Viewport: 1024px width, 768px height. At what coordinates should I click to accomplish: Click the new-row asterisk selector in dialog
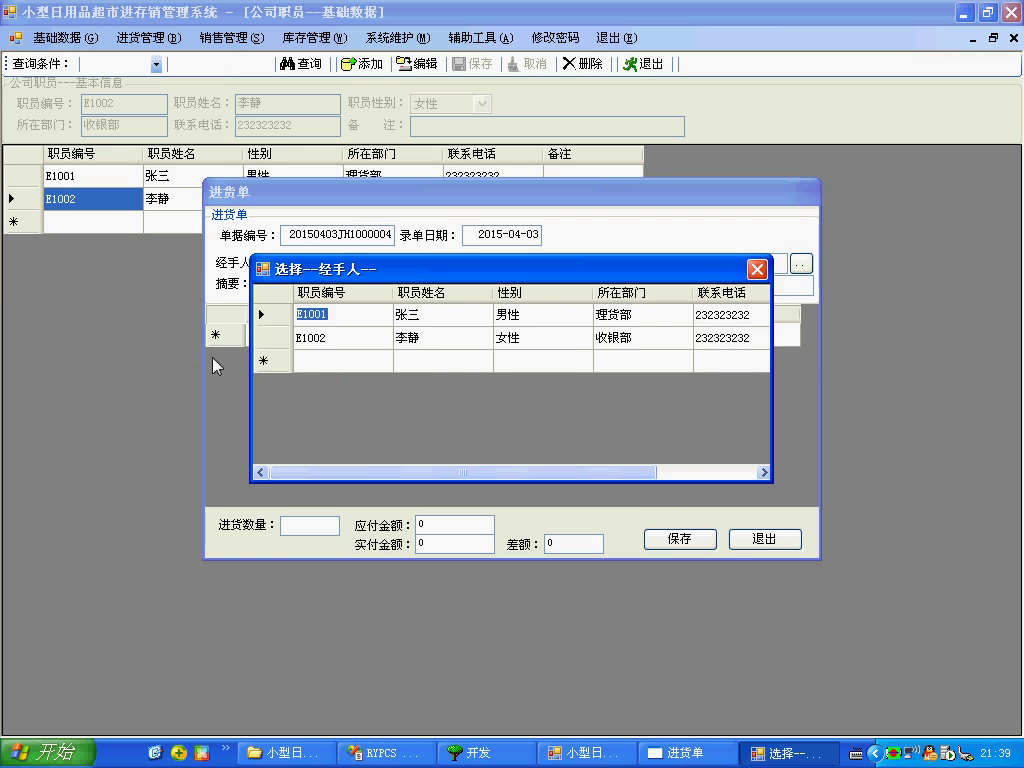[x=273, y=361]
